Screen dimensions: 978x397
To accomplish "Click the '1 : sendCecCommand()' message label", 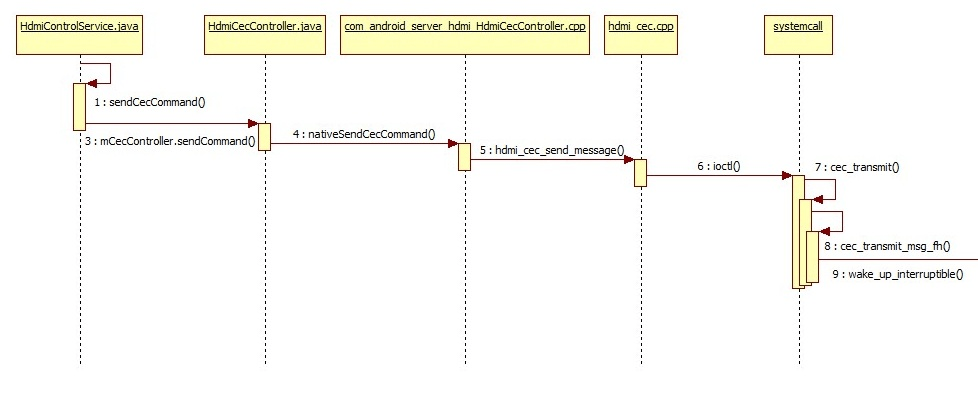I will pyautogui.click(x=150, y=102).
